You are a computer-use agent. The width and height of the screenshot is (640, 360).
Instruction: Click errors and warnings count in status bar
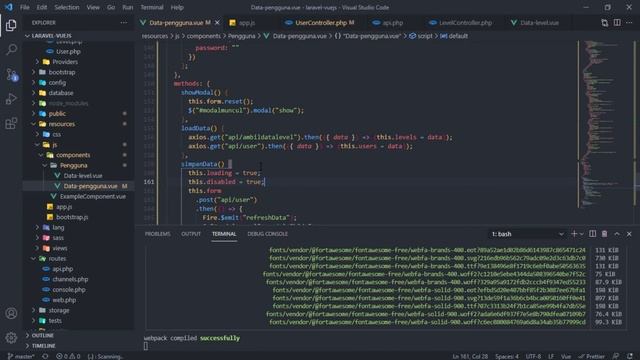point(68,356)
